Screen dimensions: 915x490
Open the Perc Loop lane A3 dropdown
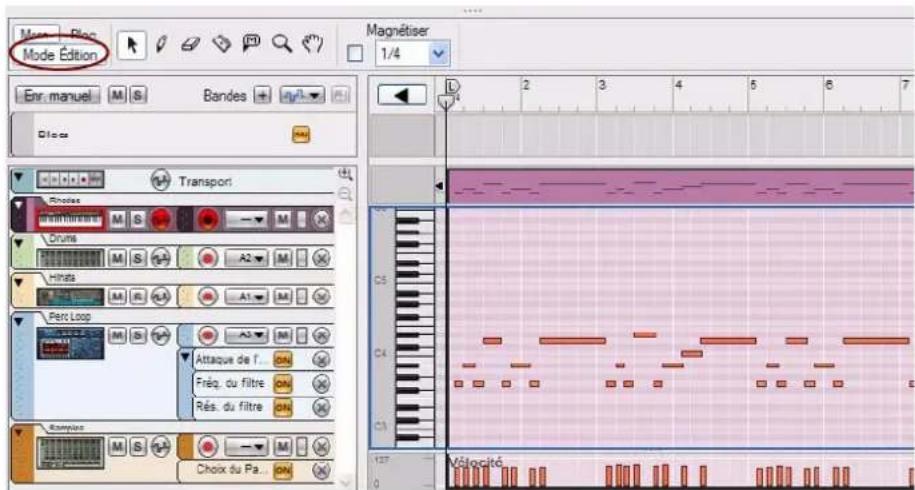[x=247, y=335]
